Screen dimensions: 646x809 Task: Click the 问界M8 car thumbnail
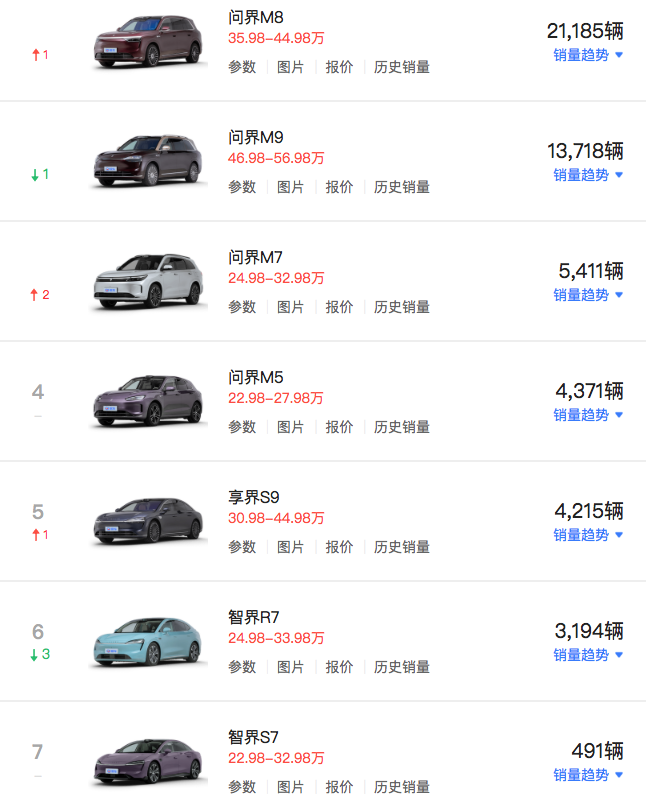click(148, 43)
